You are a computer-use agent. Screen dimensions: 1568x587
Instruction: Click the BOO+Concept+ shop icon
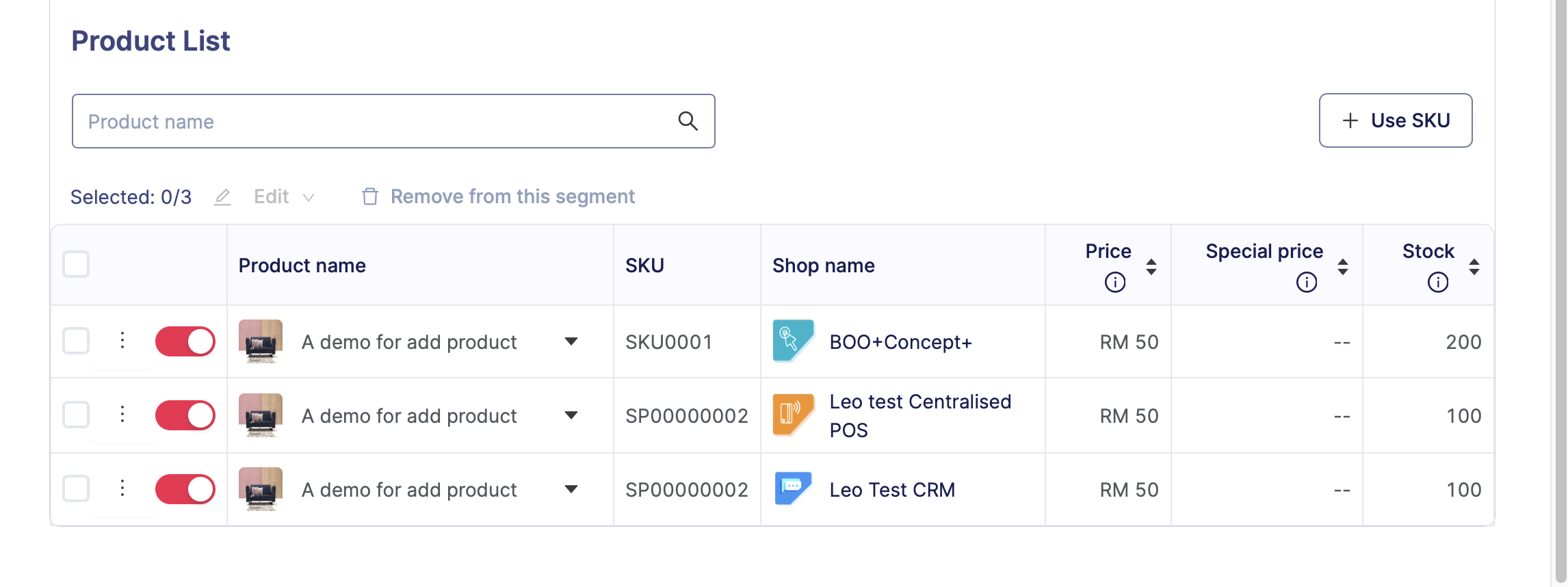793,341
